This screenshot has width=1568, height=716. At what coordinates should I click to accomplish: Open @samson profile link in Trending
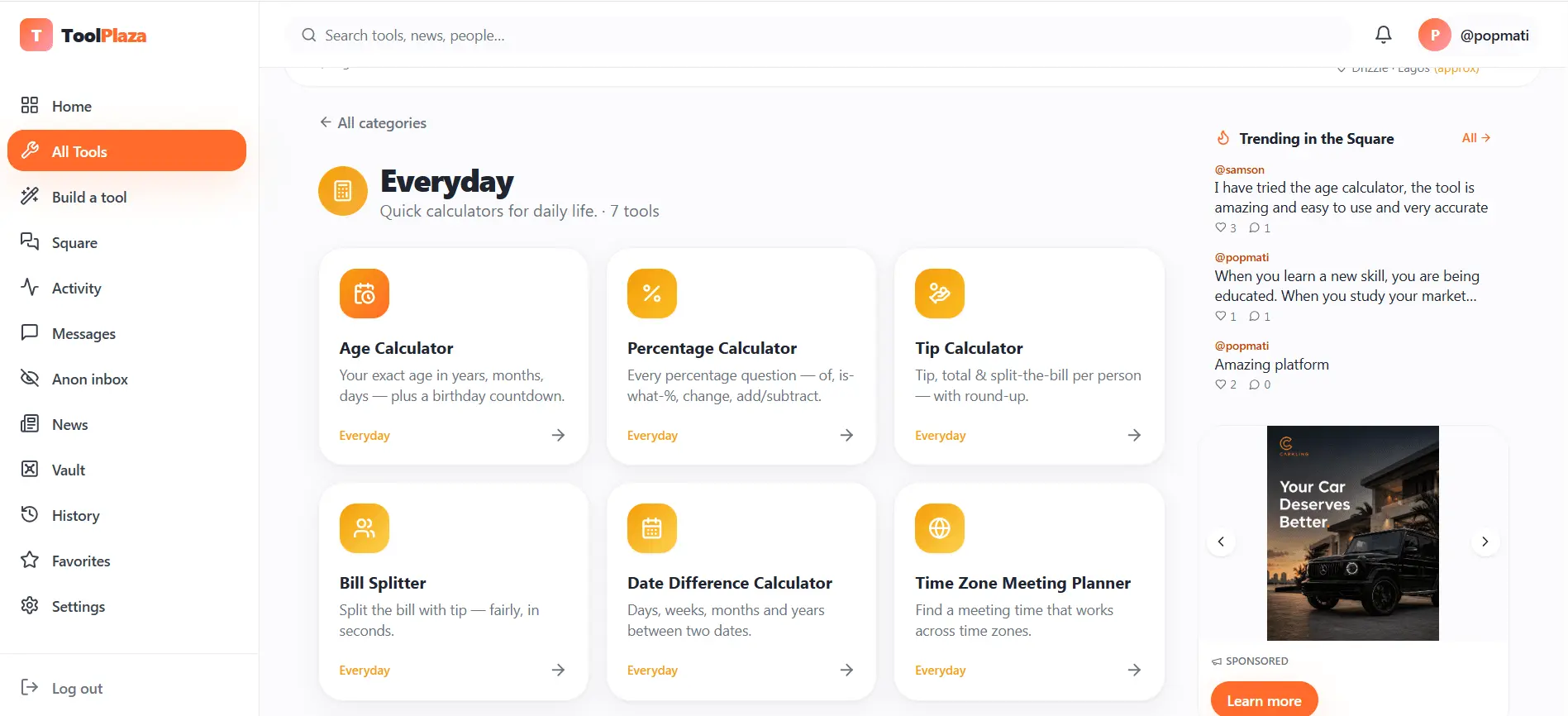[1239, 169]
